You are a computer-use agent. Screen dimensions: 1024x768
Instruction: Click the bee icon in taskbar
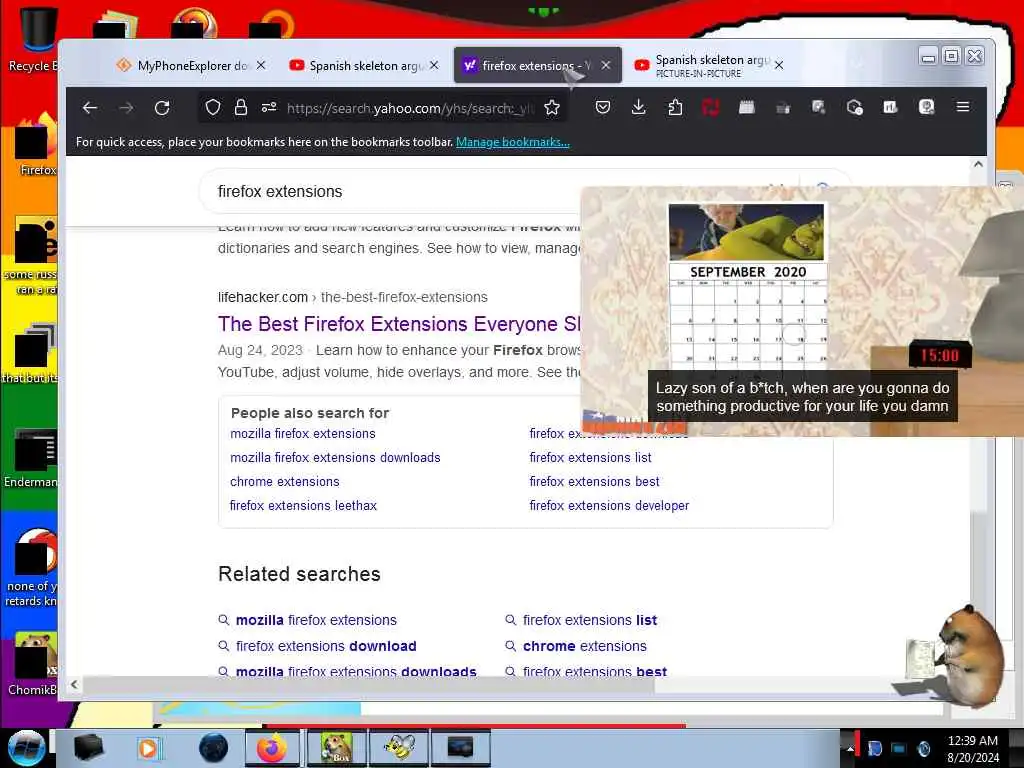click(x=400, y=748)
